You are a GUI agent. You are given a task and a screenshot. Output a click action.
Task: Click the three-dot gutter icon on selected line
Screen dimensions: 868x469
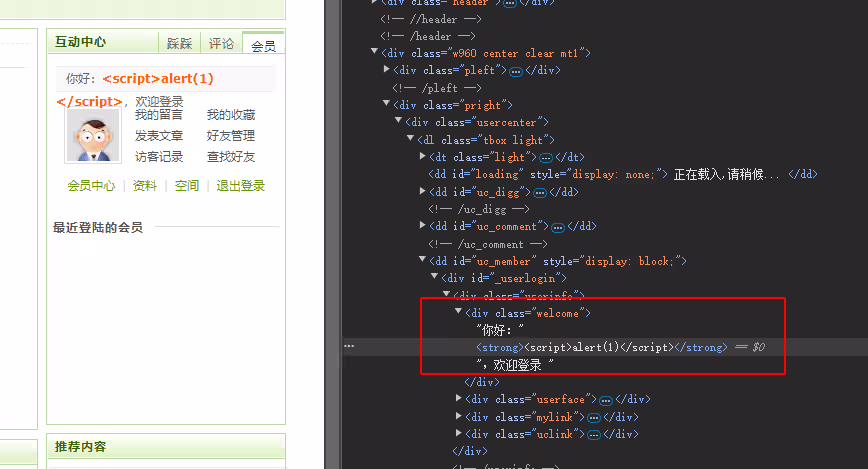tap(349, 346)
